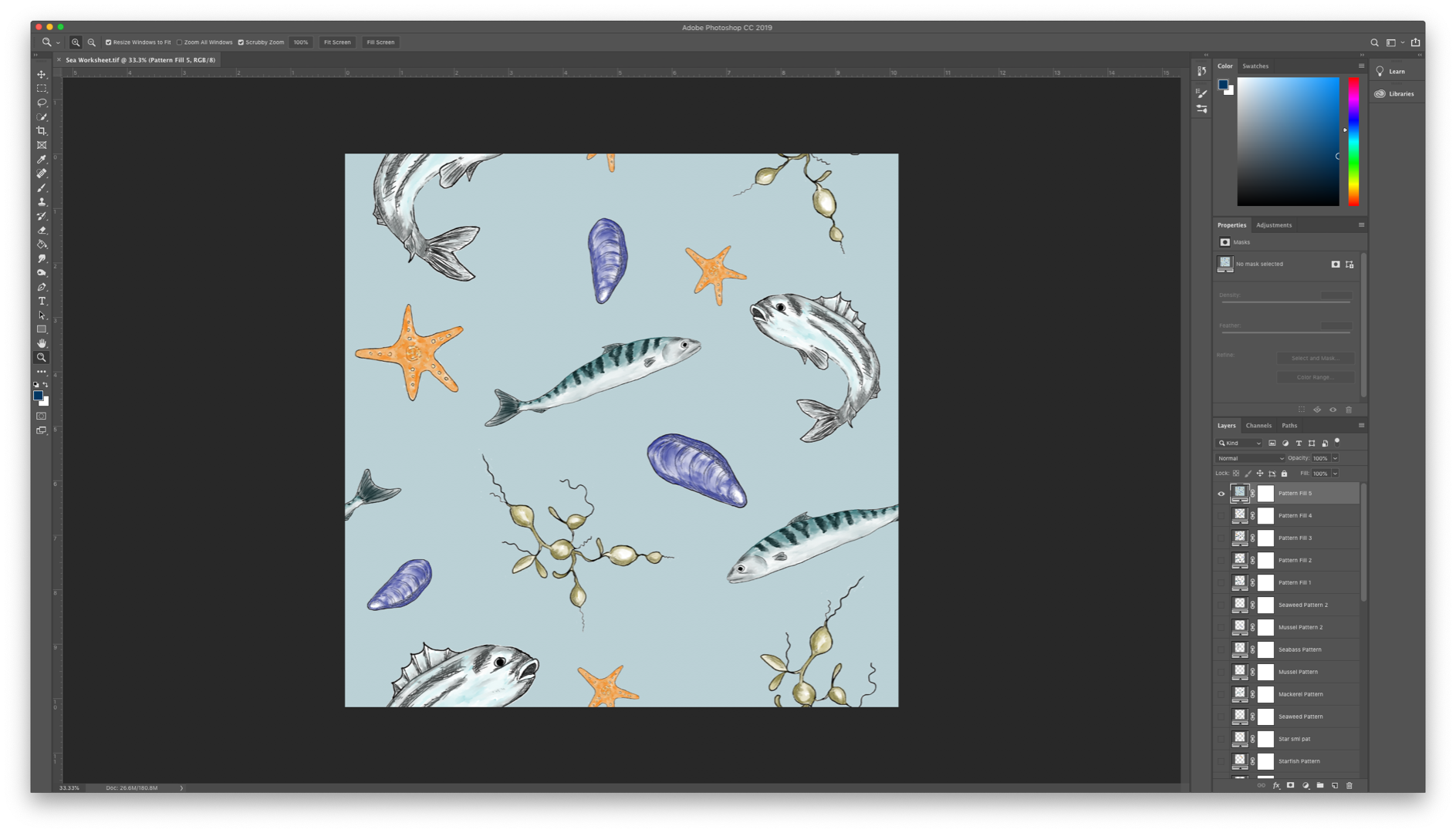
Task: Click the vertical hue slider bar
Action: (x=1353, y=141)
